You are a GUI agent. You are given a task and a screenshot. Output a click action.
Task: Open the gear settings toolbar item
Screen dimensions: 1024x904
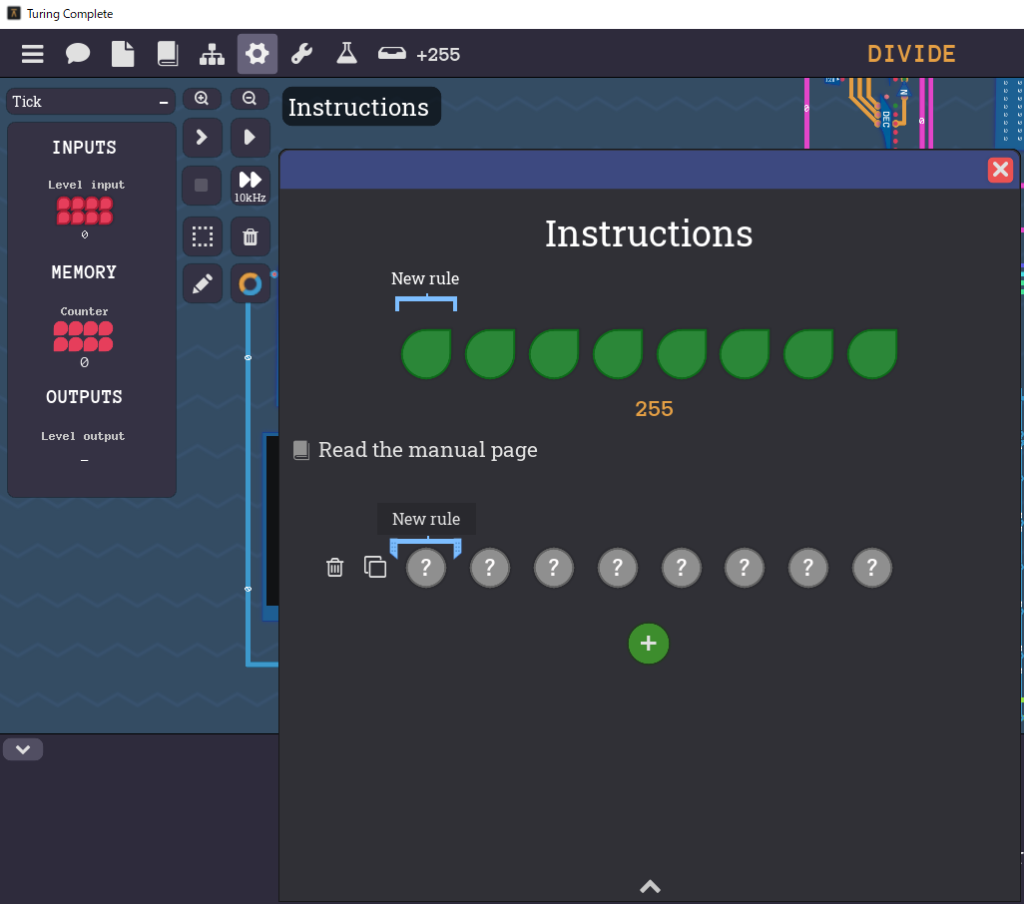tap(257, 54)
